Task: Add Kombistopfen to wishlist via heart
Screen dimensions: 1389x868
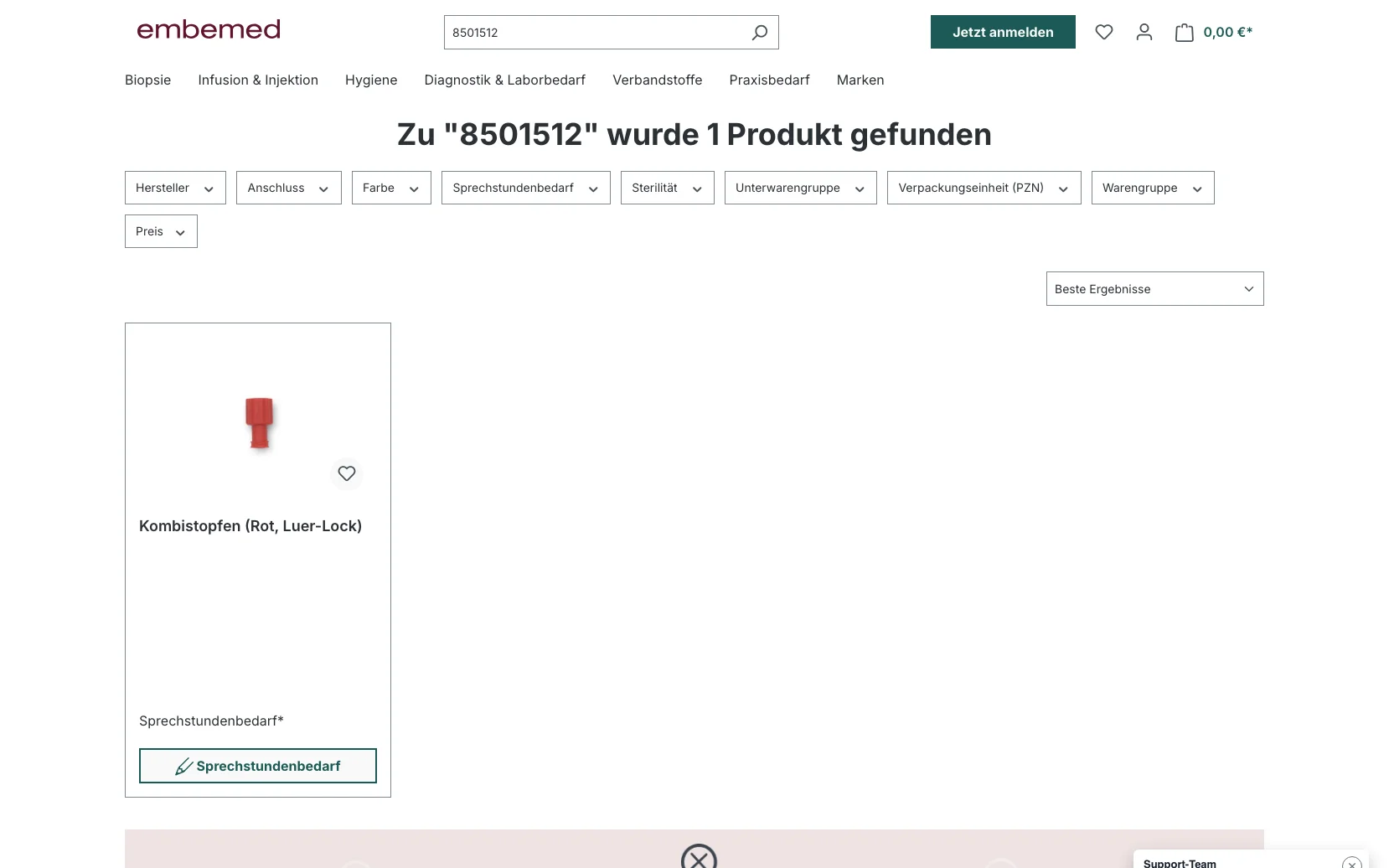Action: tap(347, 473)
